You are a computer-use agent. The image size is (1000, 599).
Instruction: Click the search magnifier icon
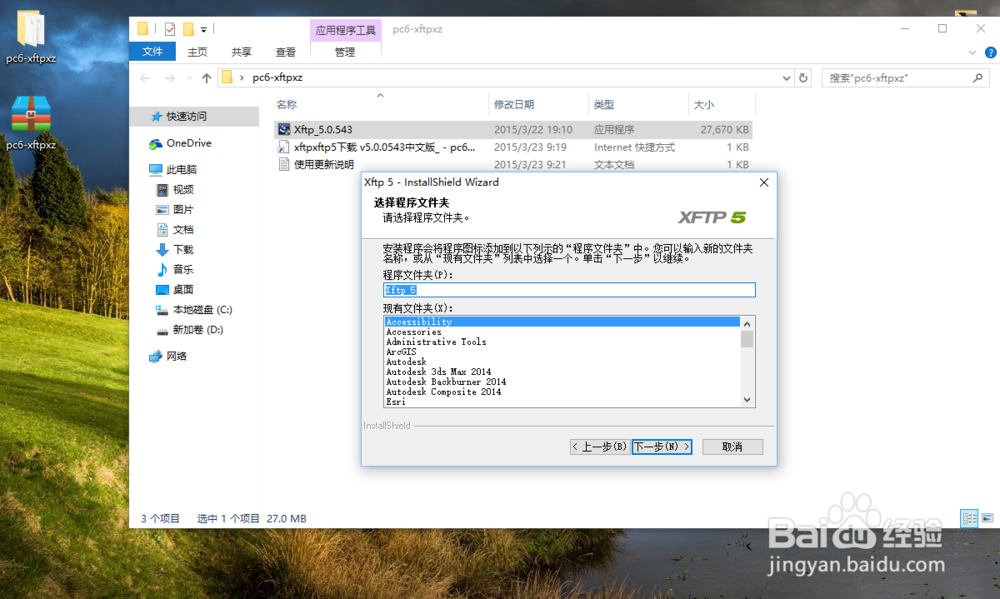point(978,78)
